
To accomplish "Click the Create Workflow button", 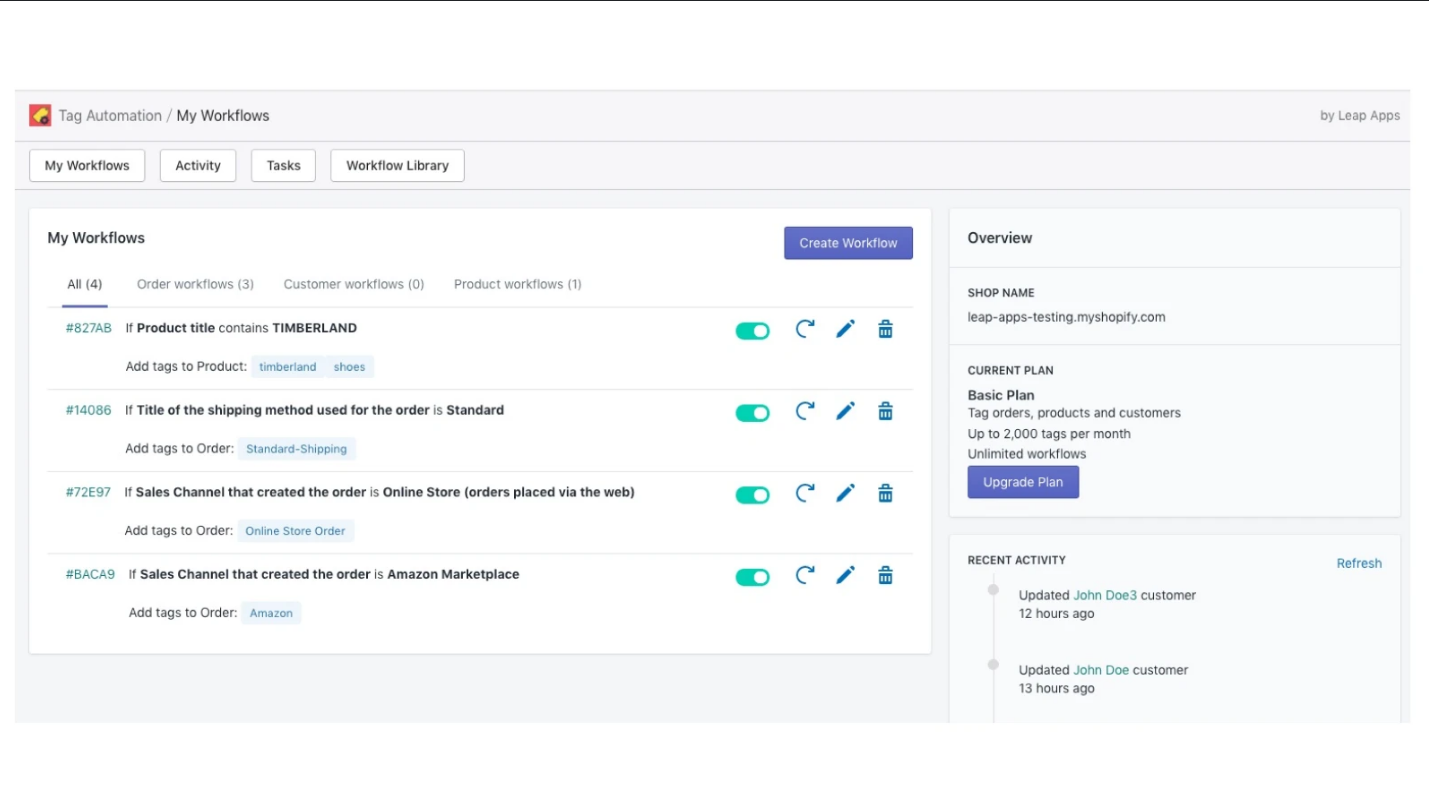I will tap(848, 243).
